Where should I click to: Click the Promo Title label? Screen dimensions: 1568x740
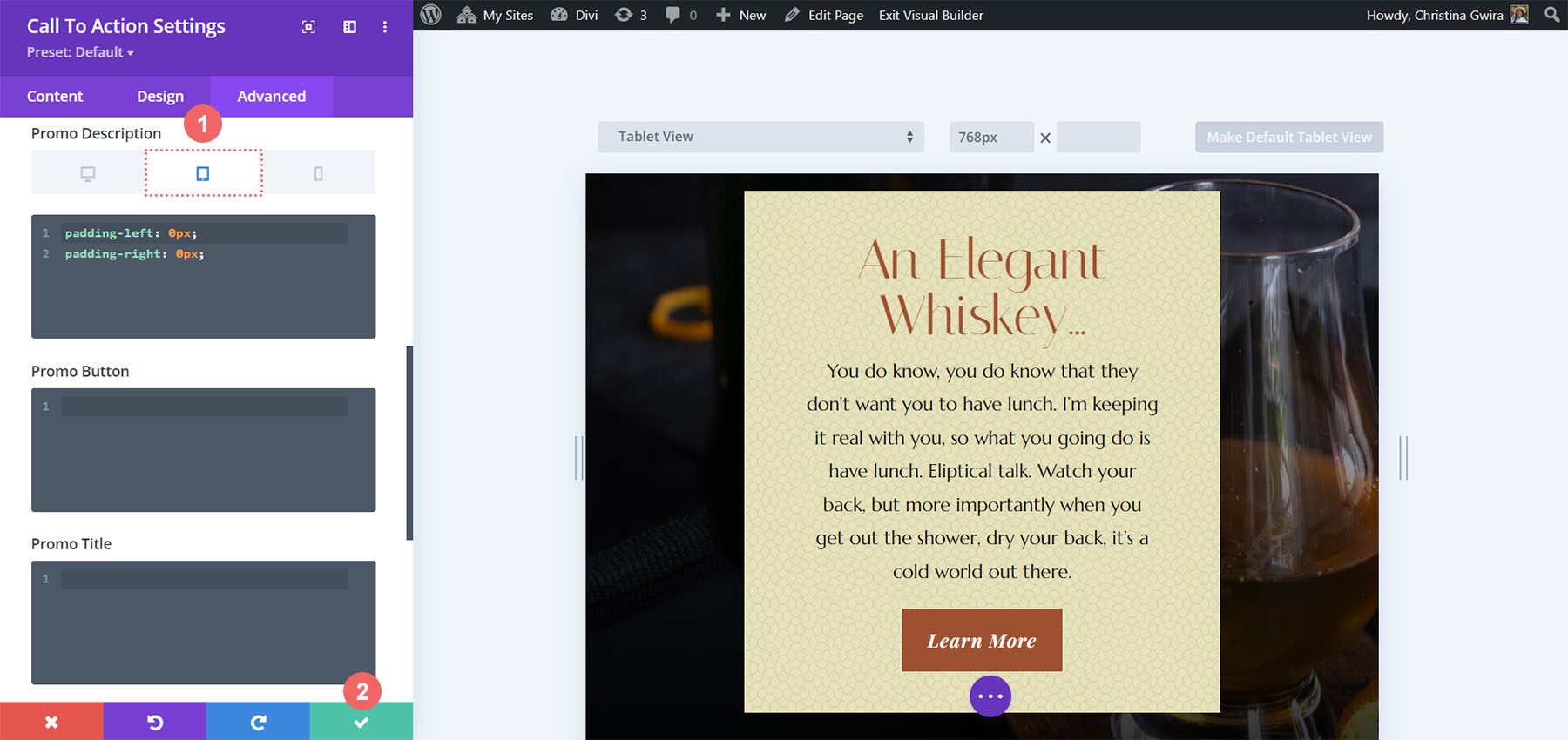pos(71,543)
